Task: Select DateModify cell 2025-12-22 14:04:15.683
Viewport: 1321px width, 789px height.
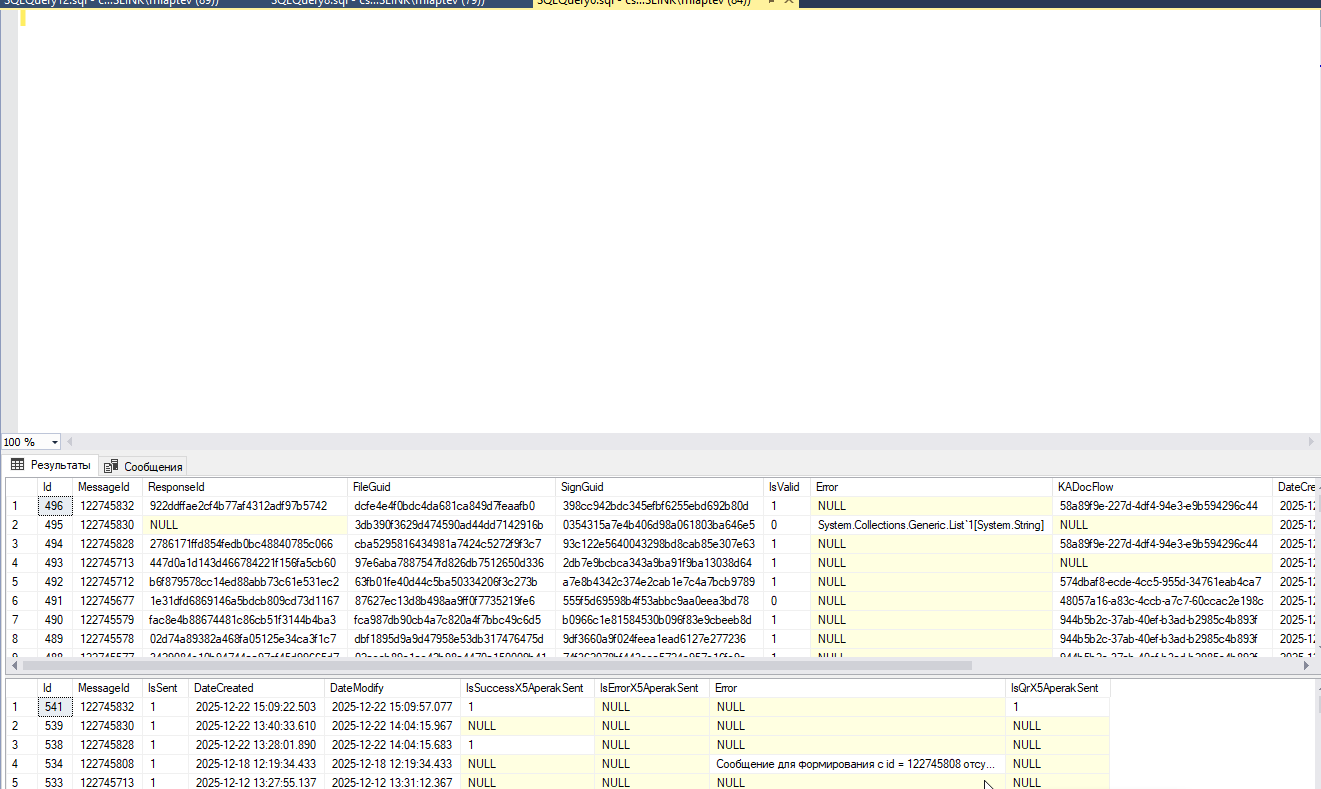Action: [x=393, y=745]
